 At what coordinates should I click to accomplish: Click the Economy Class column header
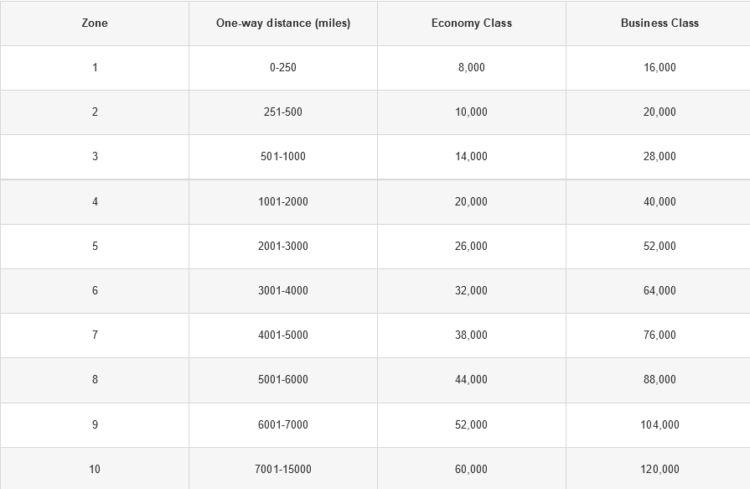(472, 23)
